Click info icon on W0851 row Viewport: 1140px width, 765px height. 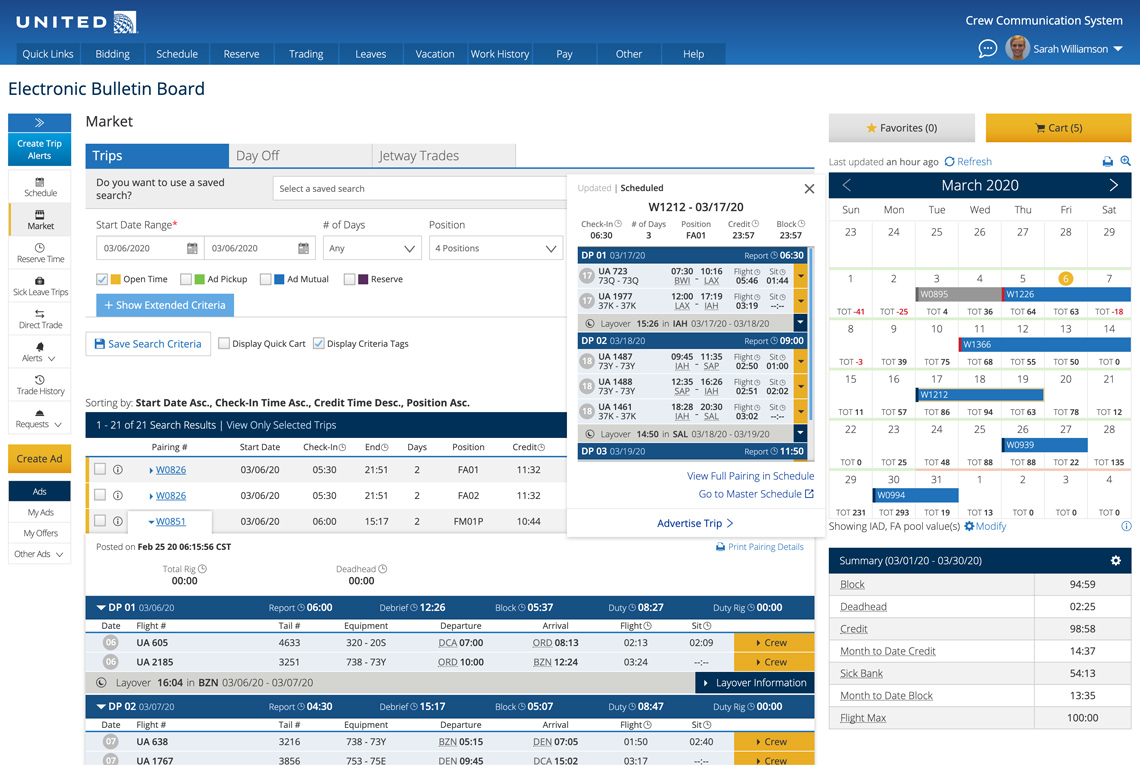pos(118,521)
